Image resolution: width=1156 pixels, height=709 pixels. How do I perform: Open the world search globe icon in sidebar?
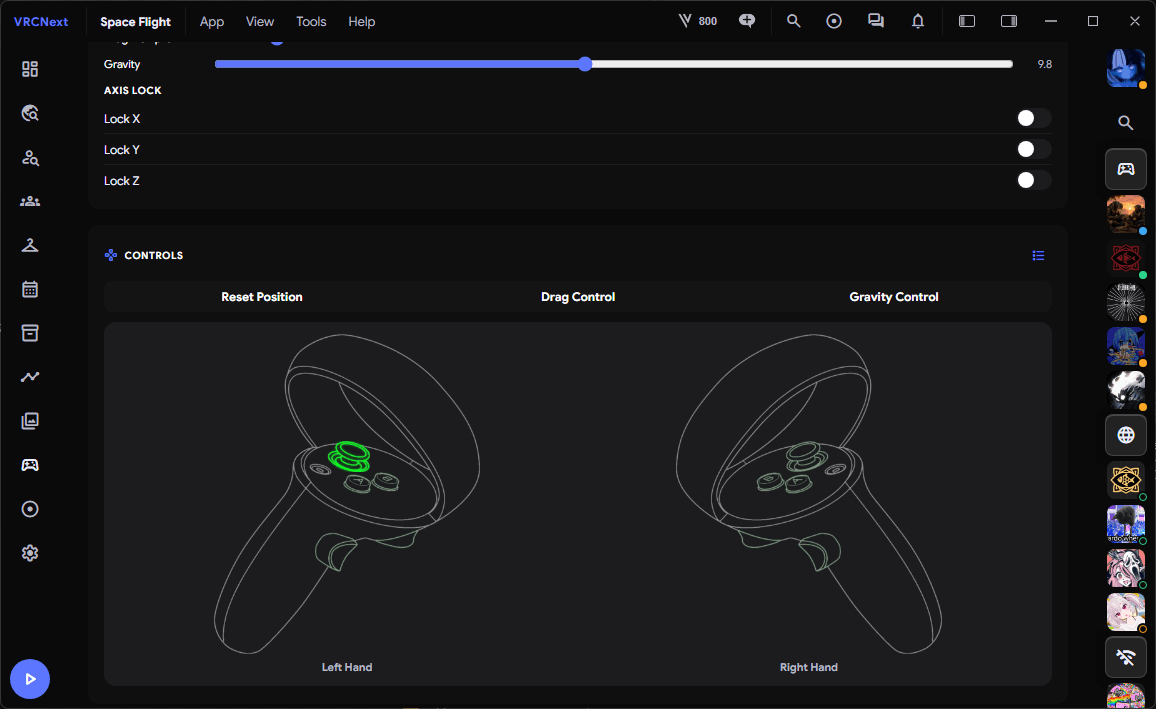(29, 113)
